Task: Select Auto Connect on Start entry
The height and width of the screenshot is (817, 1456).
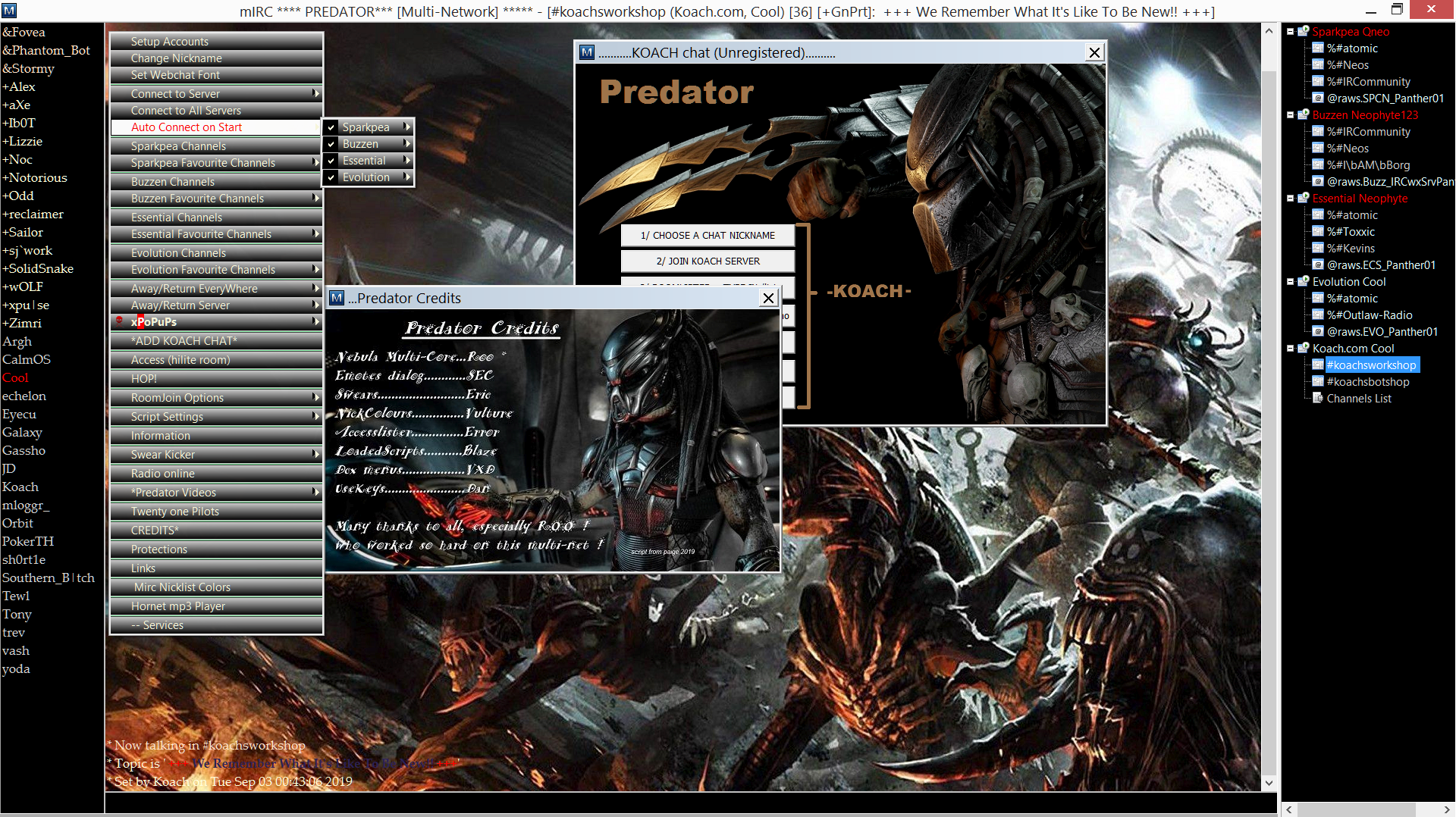Action: (216, 127)
